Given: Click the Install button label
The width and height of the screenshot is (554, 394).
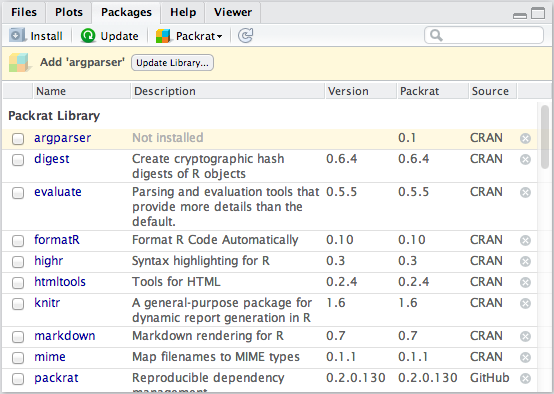Looking at the screenshot, I should [x=46, y=36].
